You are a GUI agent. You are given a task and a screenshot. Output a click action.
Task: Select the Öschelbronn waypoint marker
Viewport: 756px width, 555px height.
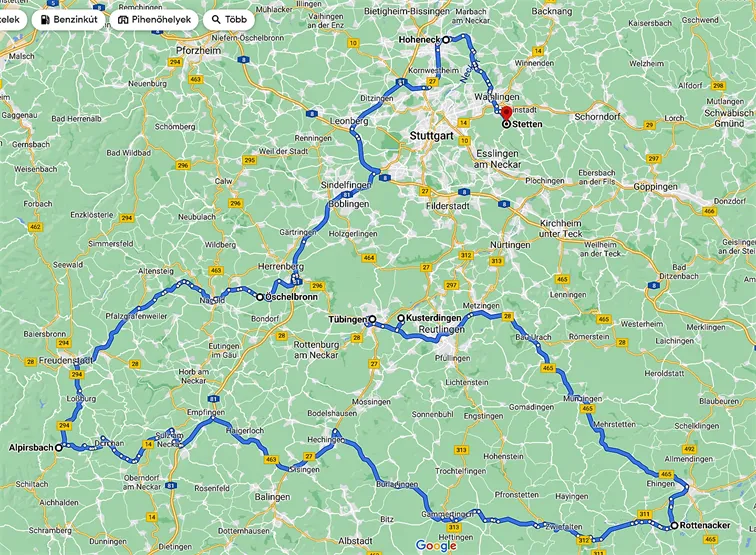click(260, 297)
